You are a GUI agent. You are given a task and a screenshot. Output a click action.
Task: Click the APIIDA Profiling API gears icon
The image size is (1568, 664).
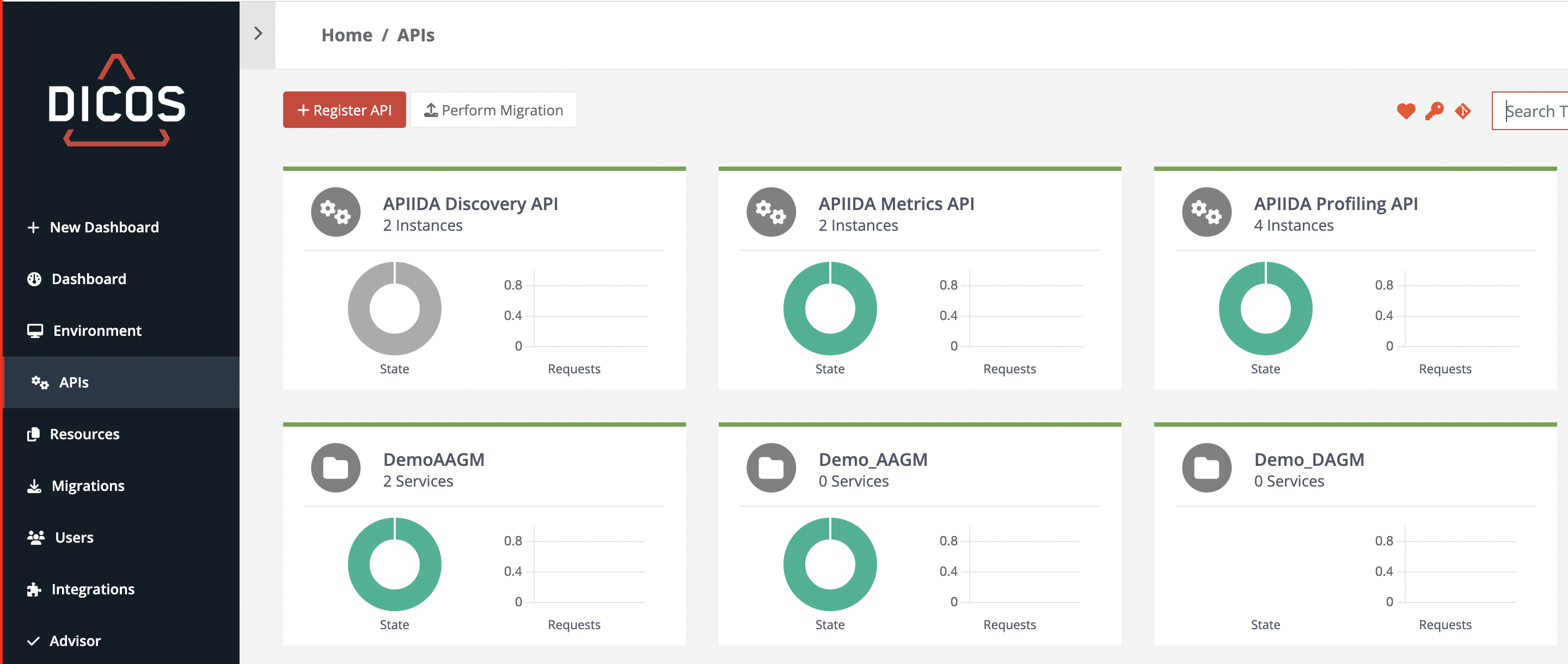click(1206, 212)
